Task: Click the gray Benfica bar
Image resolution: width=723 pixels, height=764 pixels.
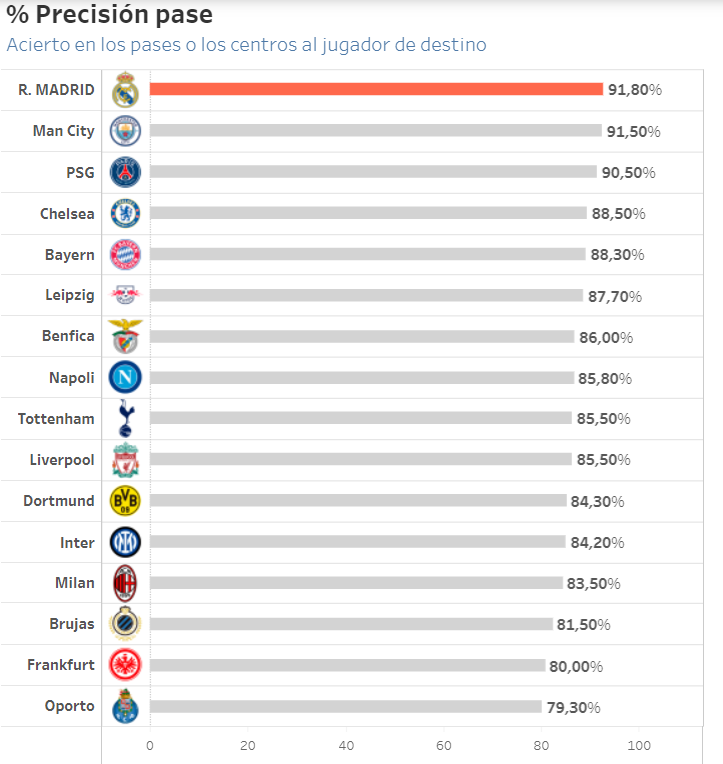Action: [362, 337]
